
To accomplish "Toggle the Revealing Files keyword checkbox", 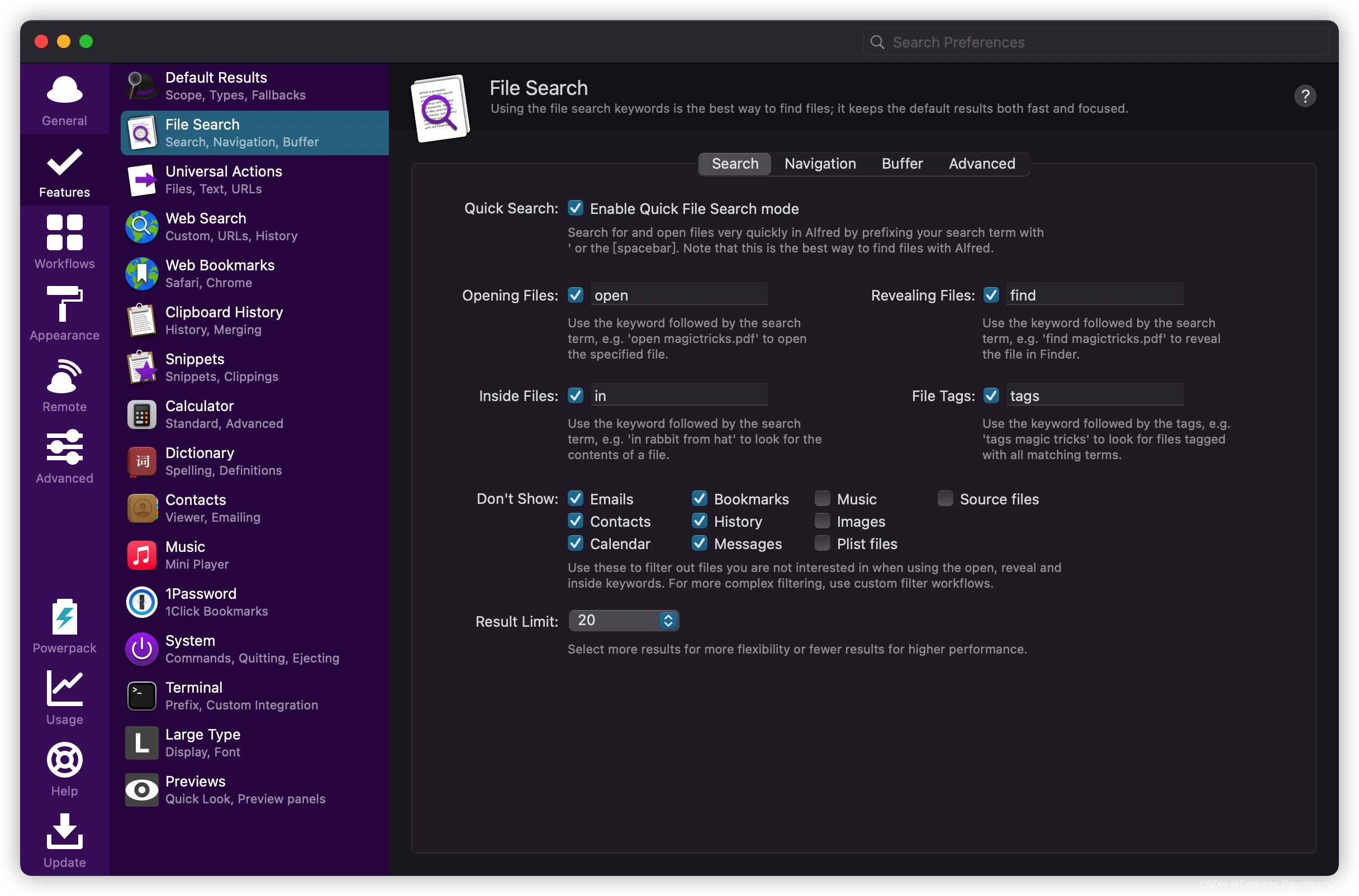I will [991, 295].
